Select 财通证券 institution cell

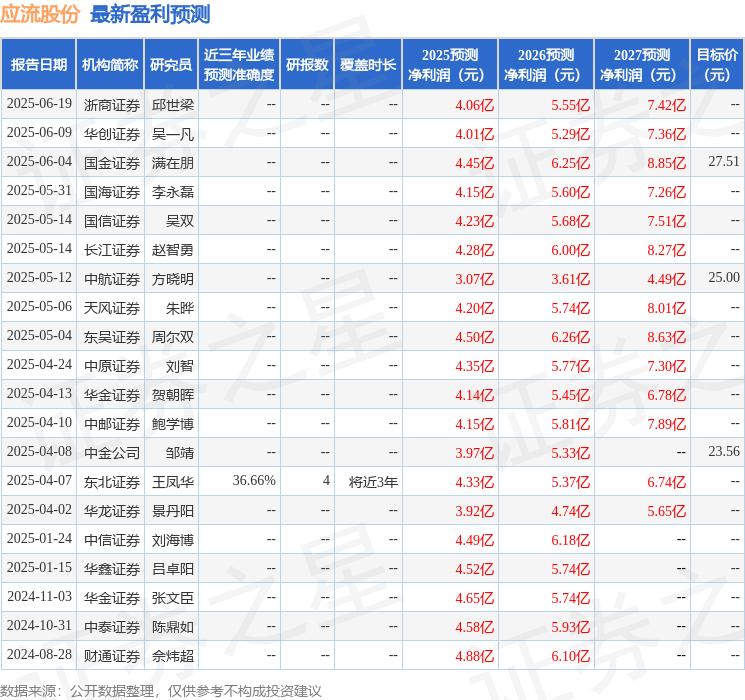(112, 656)
